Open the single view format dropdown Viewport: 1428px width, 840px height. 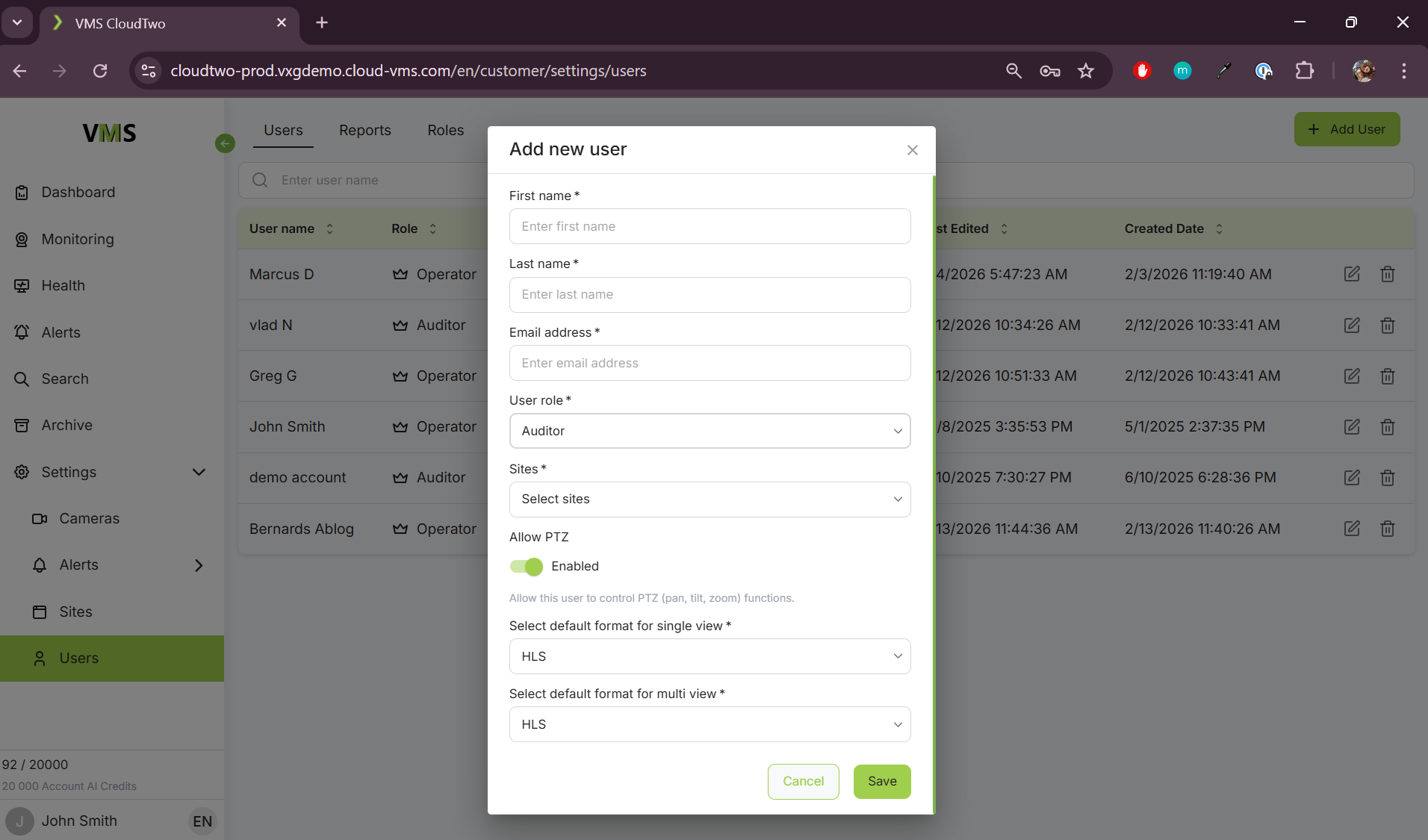click(710, 656)
